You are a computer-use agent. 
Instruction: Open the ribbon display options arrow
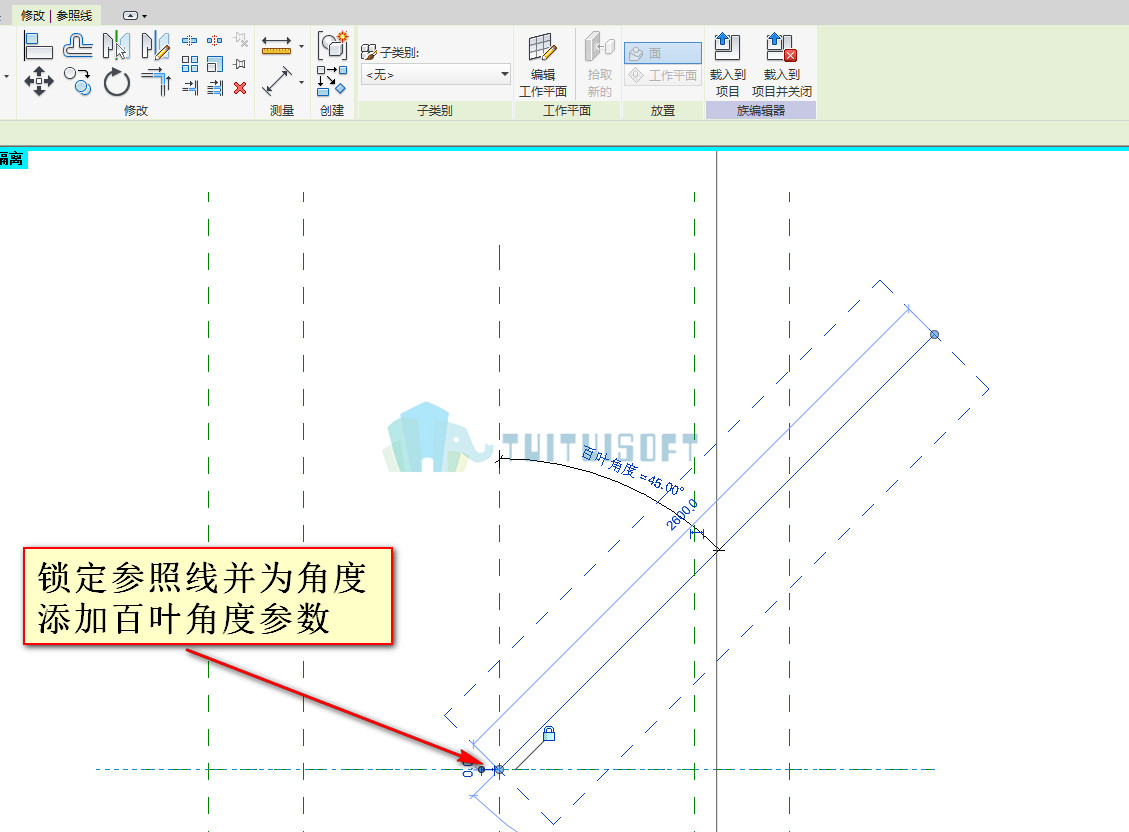click(x=145, y=16)
